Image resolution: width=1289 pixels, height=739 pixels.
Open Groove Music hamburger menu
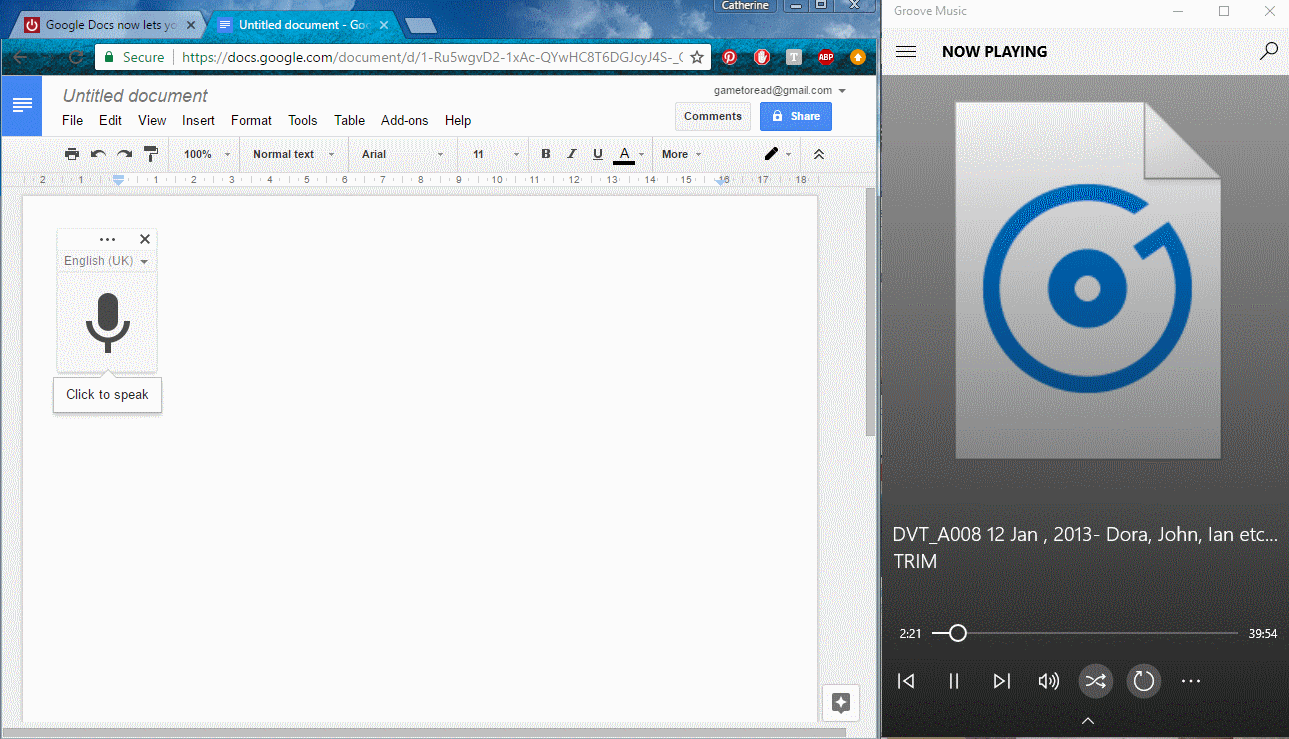(906, 52)
